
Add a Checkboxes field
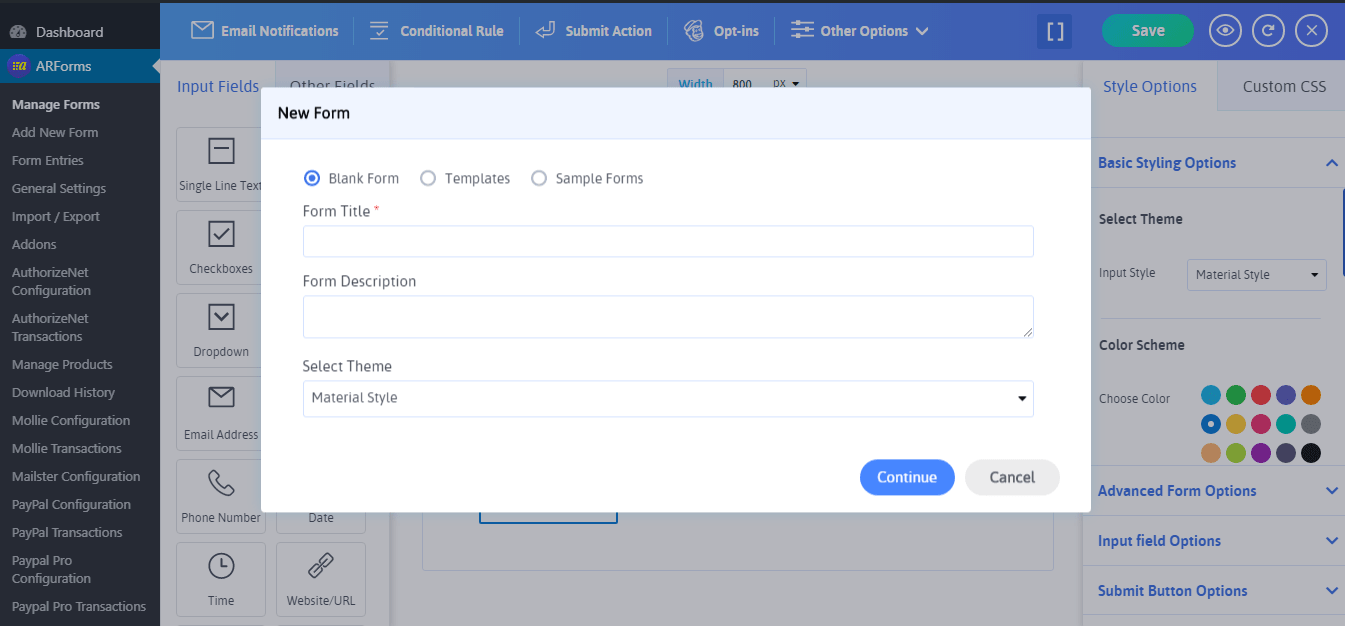click(221, 246)
